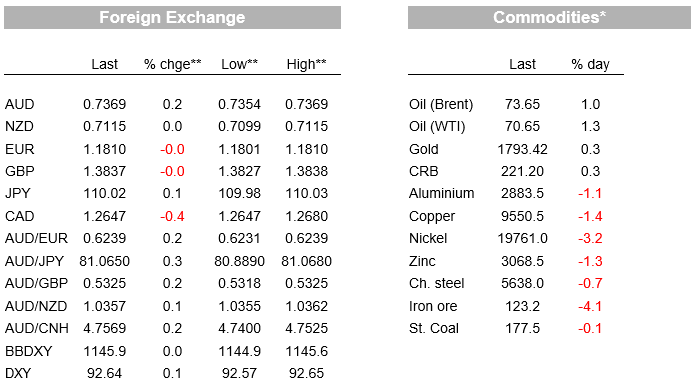Image resolution: width=696 pixels, height=386 pixels.
Task: Select the AUD currency row label
Action: [x=20, y=104]
